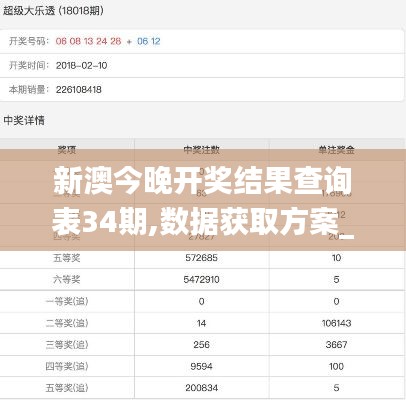The width and height of the screenshot is (406, 400).
Task: Select the '五等奖' row label without (追)
Action: 67,258
